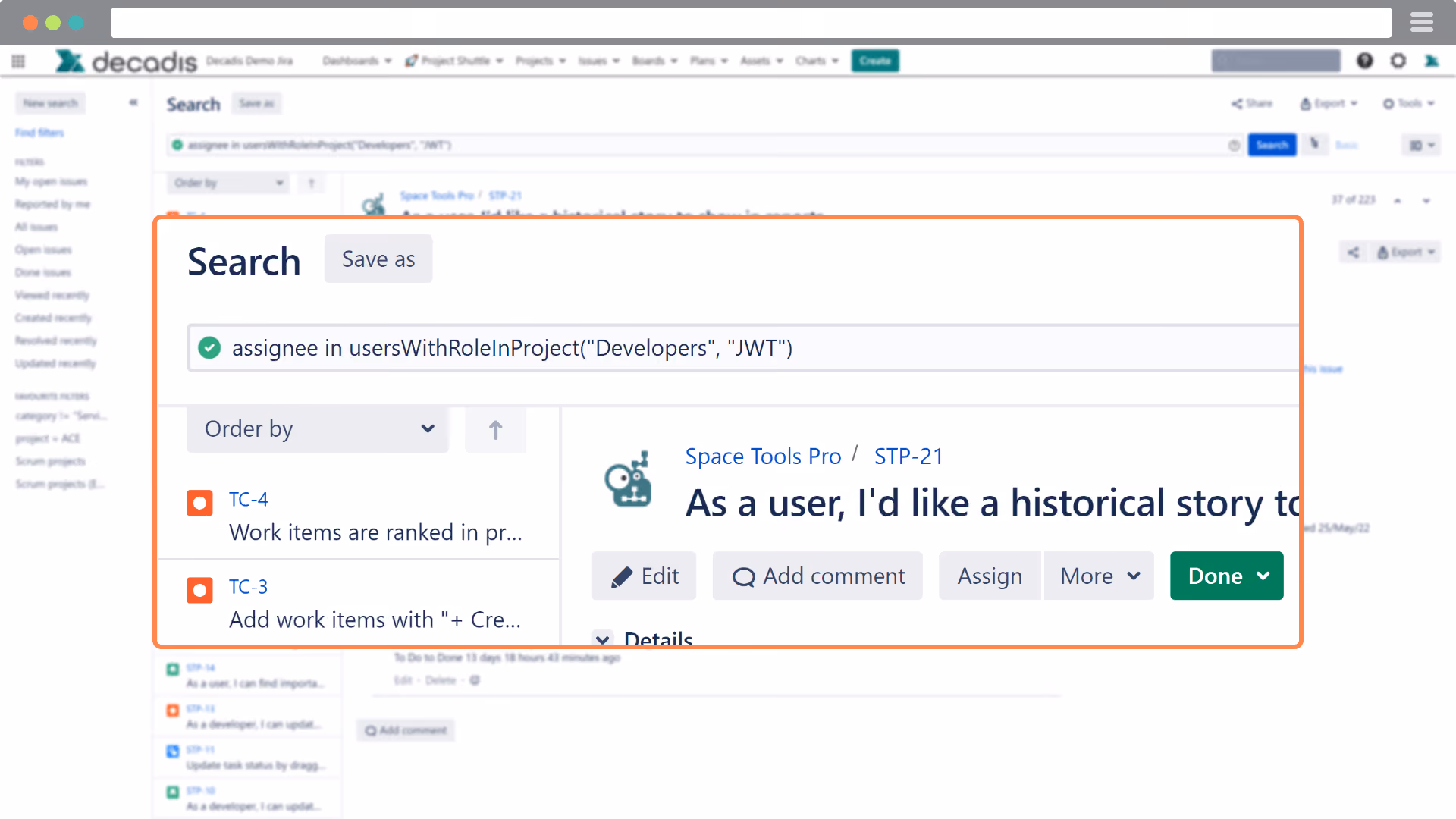The width and height of the screenshot is (1456, 819).
Task: Open the Export dropdown in the search header
Action: [1329, 103]
